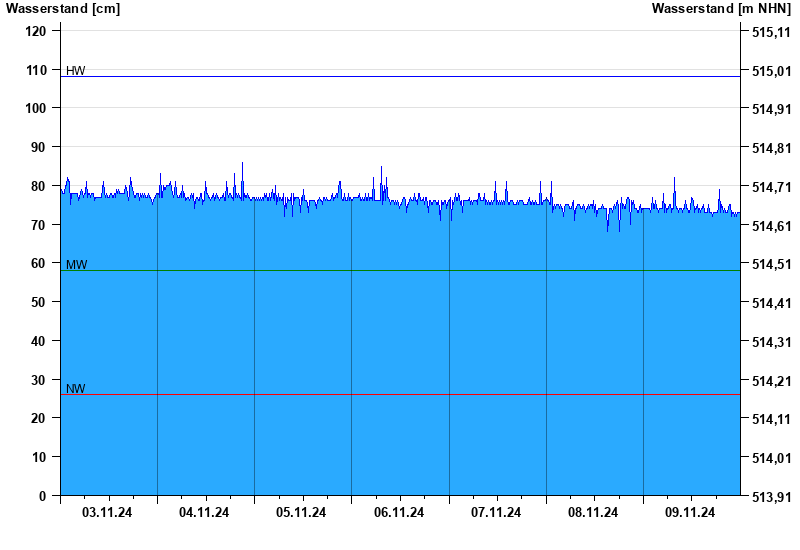
Task: Click the date label 05.11.24
Action: pyautogui.click(x=301, y=512)
